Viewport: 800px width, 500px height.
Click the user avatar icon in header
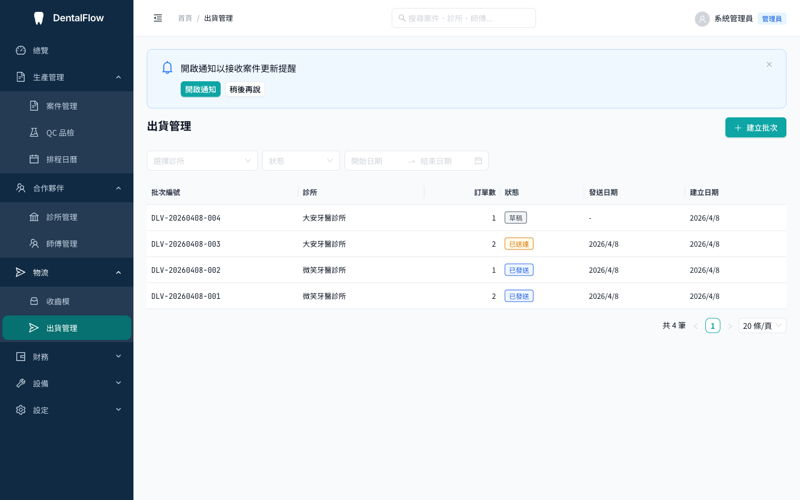[x=702, y=19]
